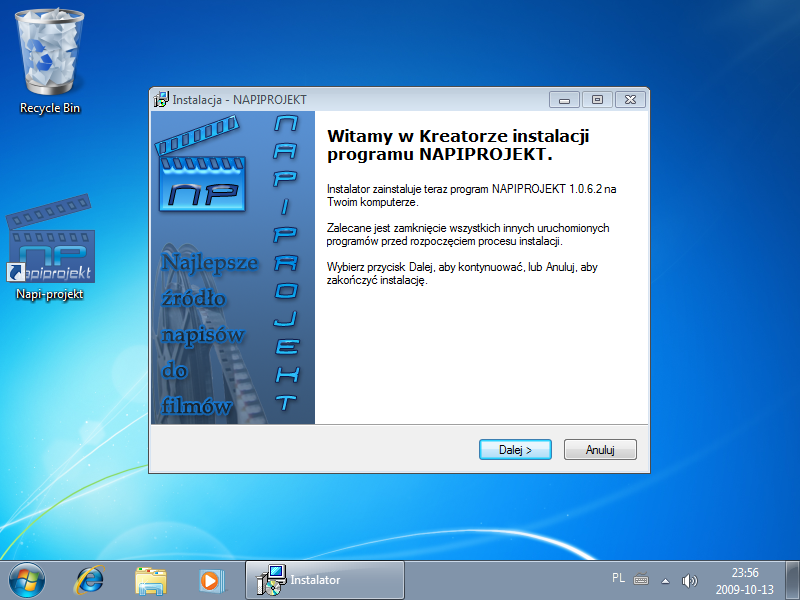Image resolution: width=800 pixels, height=600 pixels.
Task: Click the heading 'Witamy w Kreatorze instalacji'
Action: (x=458, y=136)
